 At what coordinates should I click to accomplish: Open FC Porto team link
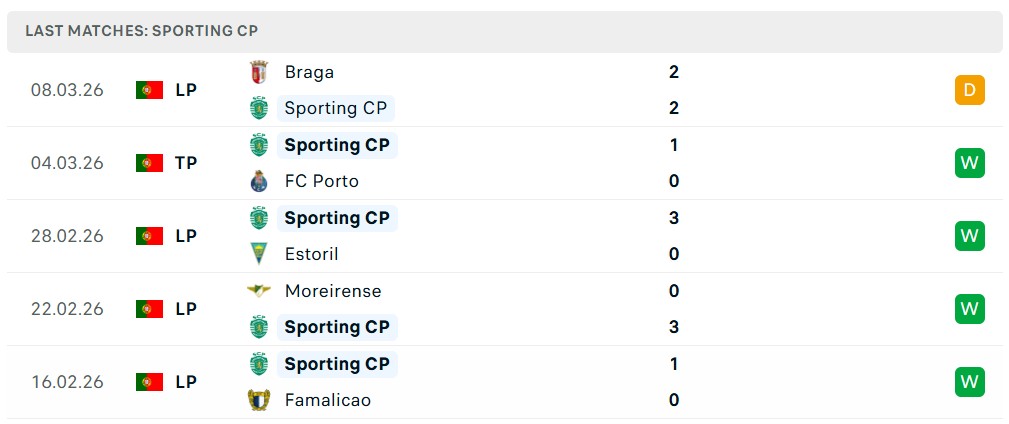[x=321, y=181]
